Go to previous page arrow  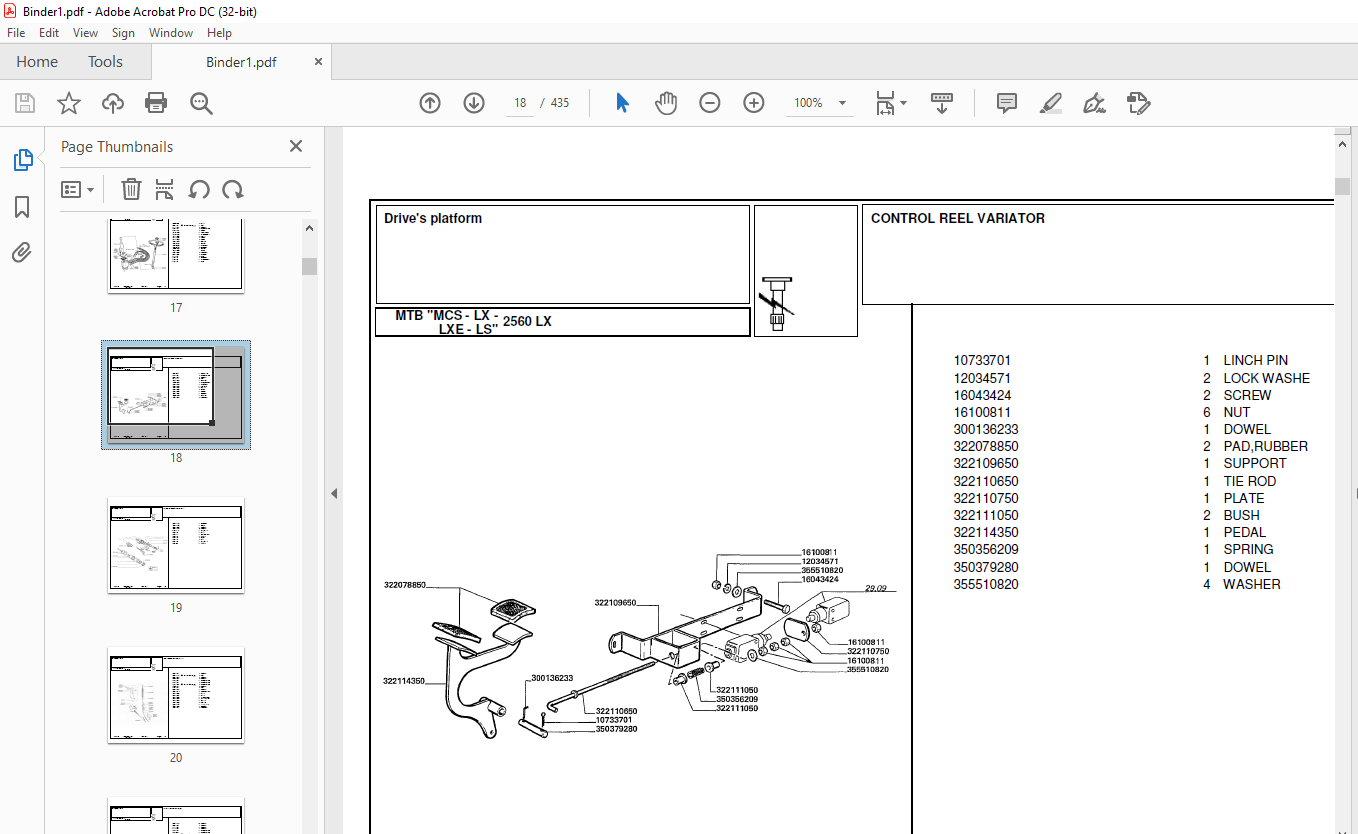(430, 103)
